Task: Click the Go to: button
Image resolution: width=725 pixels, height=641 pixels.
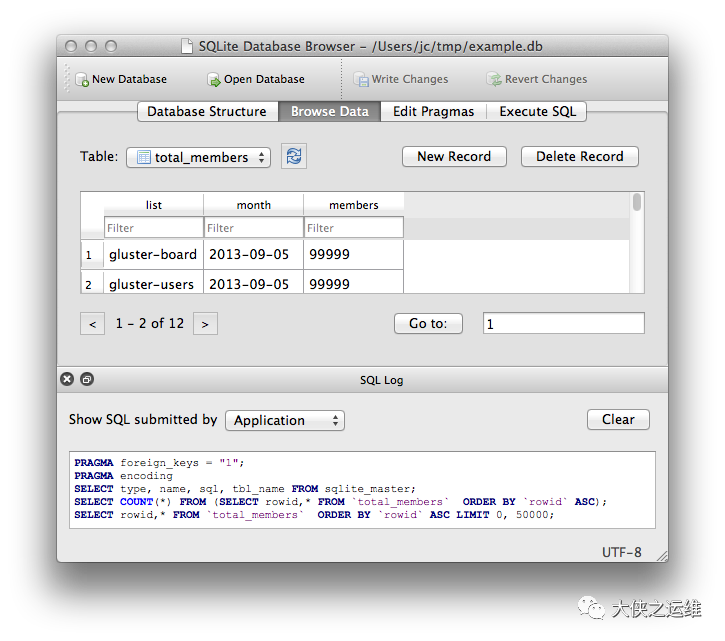Action: click(428, 323)
